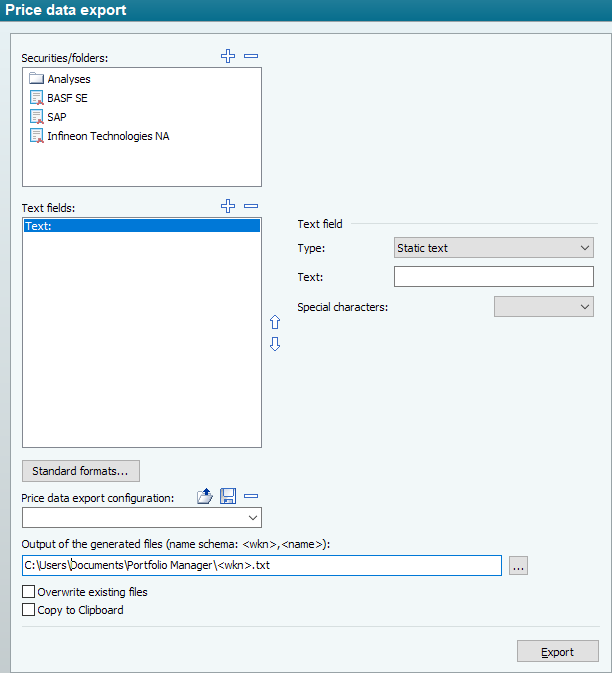
Task: Click the Standard formats... button
Action: [80, 471]
